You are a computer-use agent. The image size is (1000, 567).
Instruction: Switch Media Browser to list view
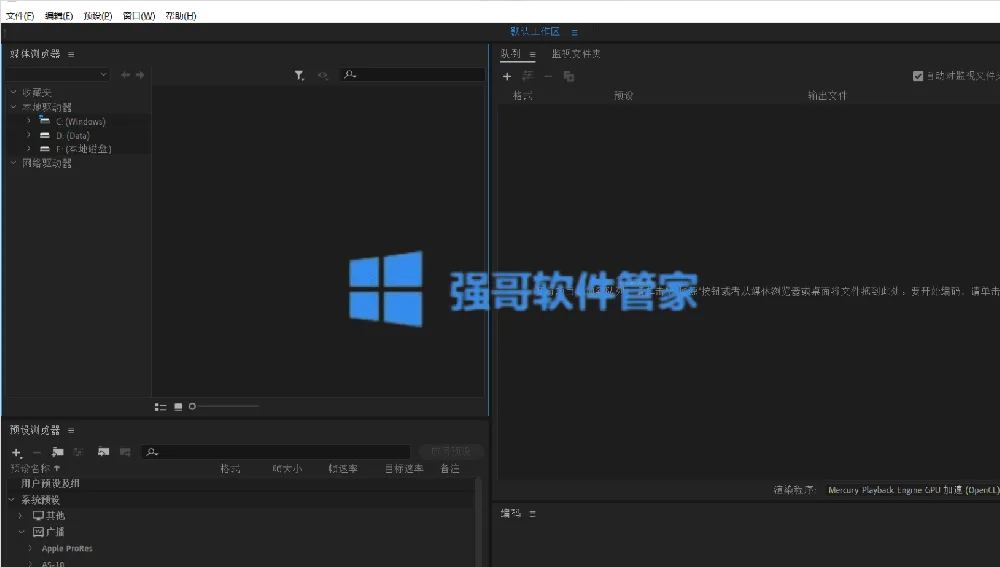pos(161,407)
